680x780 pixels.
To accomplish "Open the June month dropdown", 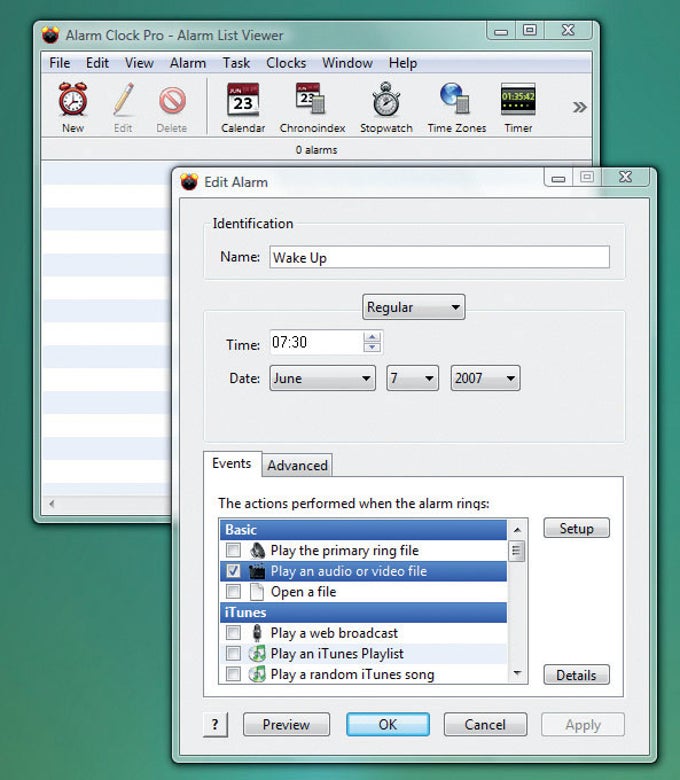I will pos(322,378).
